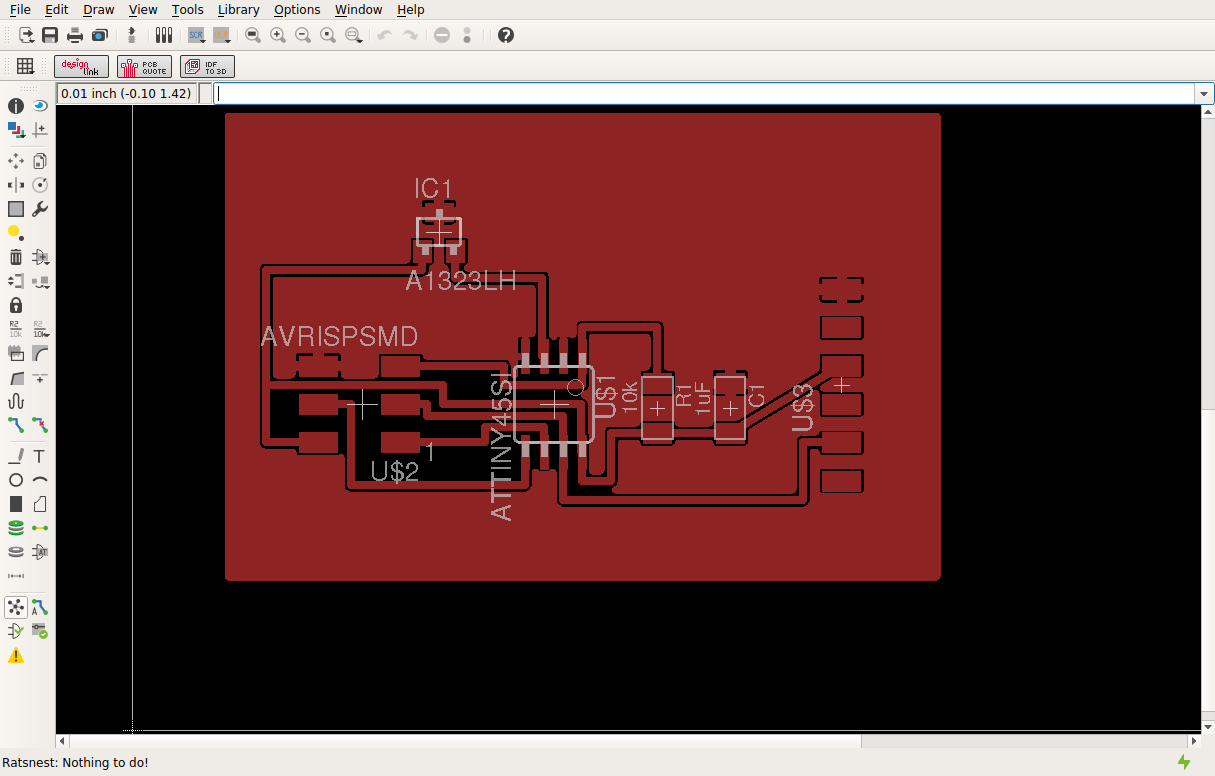Image resolution: width=1215 pixels, height=776 pixels.
Task: Select the Delete trash can tool
Action: tap(16, 257)
